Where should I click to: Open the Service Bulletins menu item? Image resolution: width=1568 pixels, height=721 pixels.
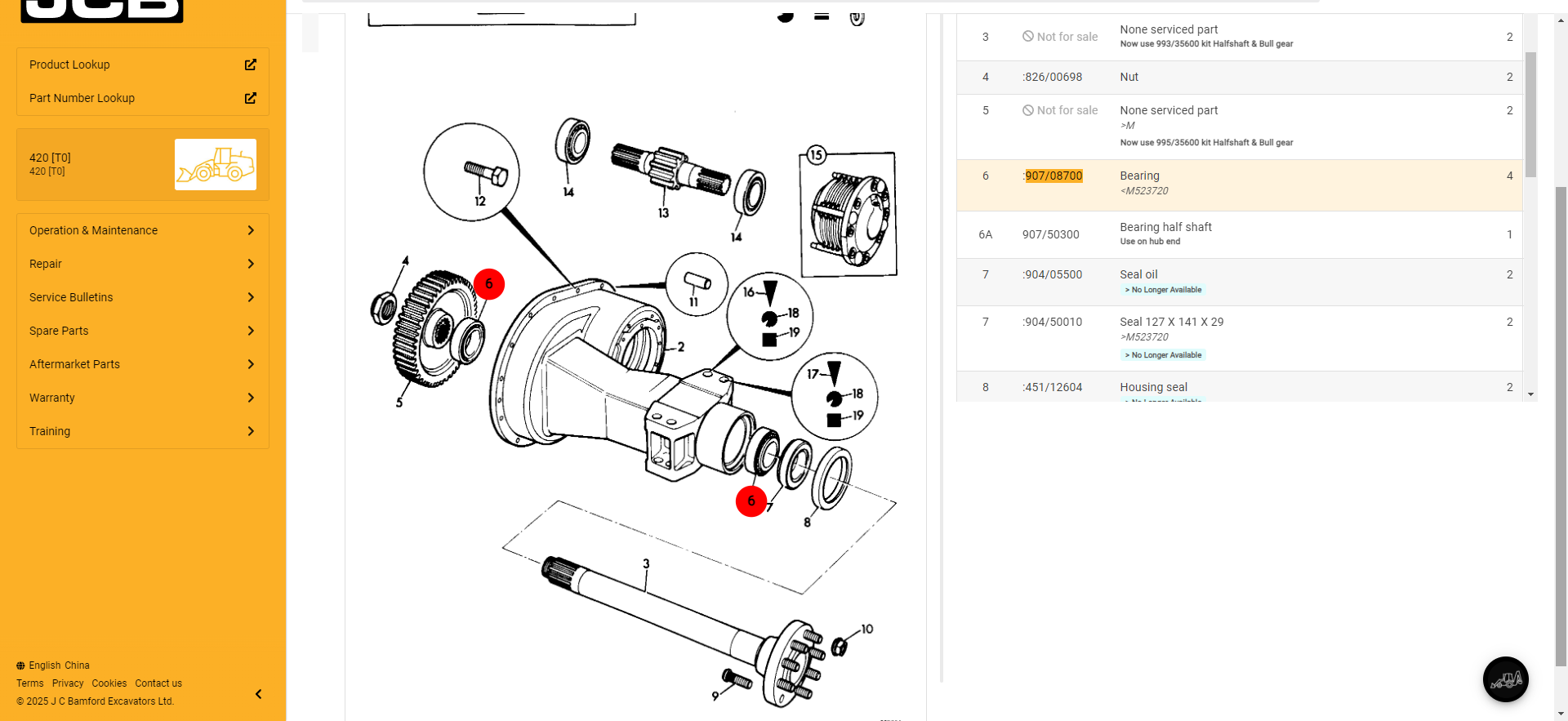coord(143,297)
